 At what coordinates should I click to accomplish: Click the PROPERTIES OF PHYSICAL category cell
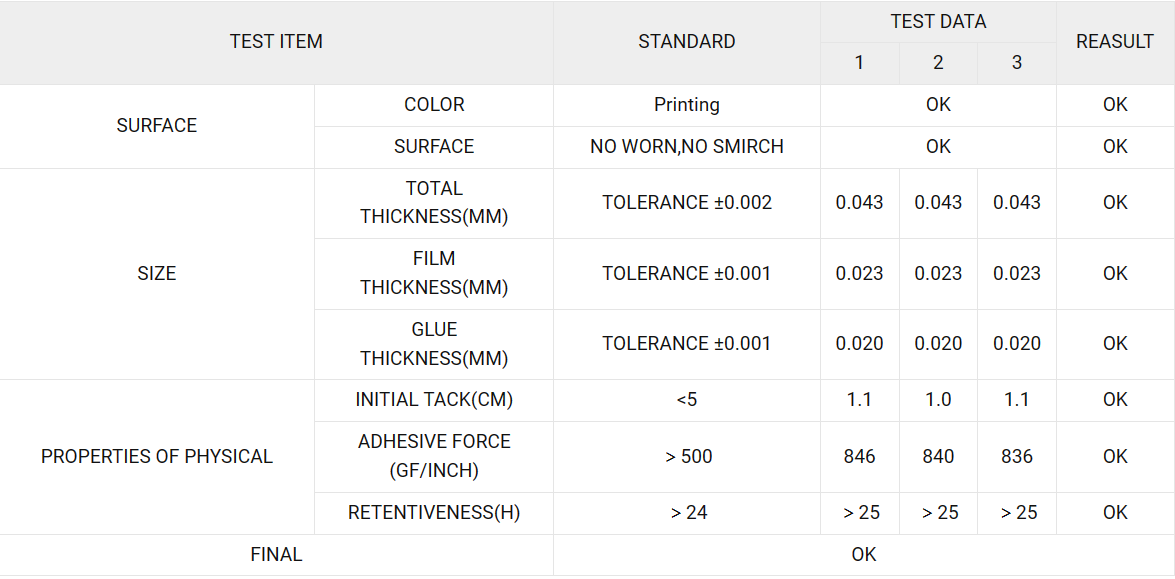click(x=157, y=457)
